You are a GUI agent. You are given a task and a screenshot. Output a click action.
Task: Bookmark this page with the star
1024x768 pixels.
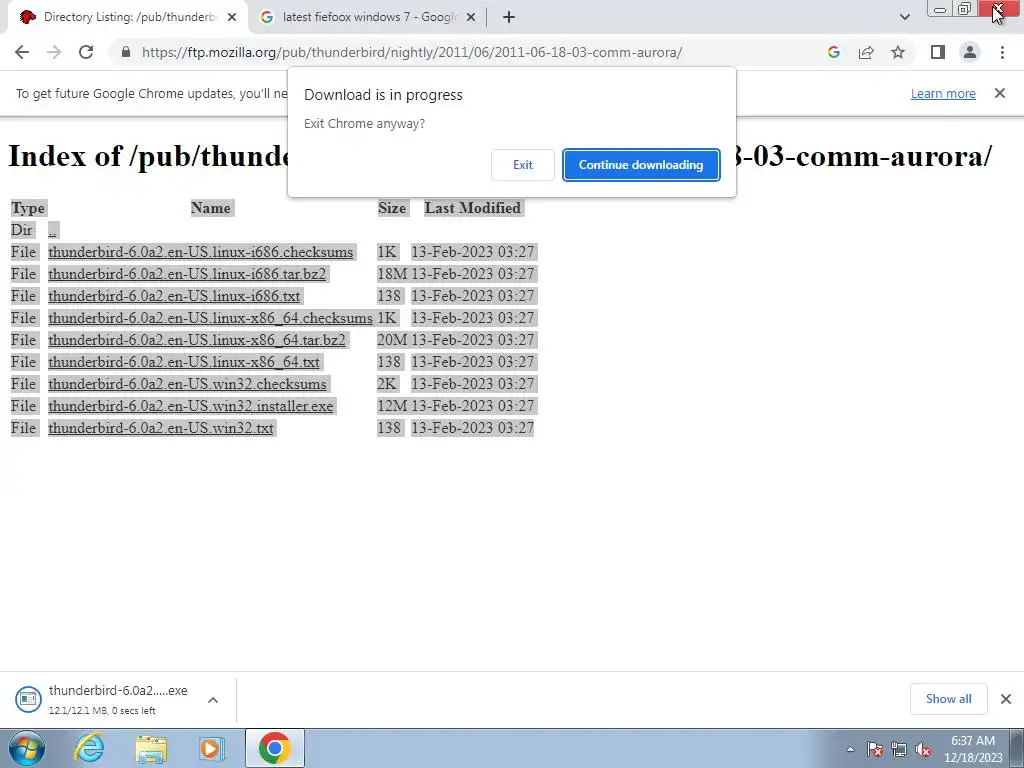pos(898,52)
